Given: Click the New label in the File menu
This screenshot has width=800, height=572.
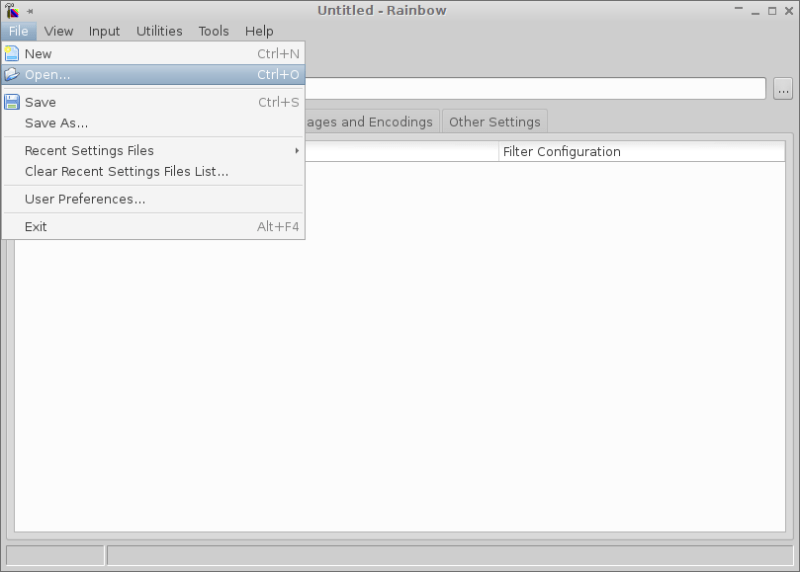Looking at the screenshot, I should point(38,54).
